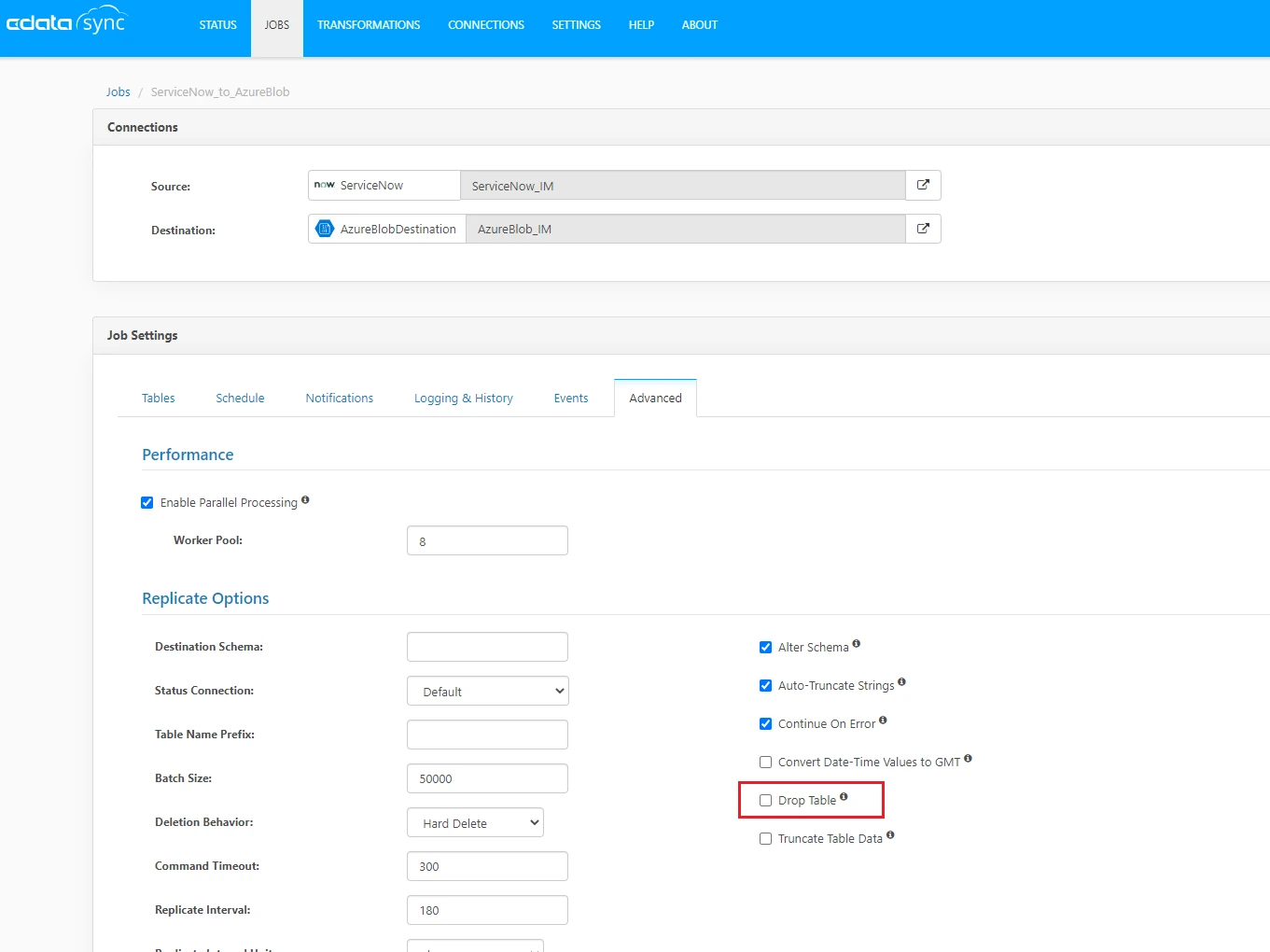The height and width of the screenshot is (952, 1270).
Task: Go to TRANSFORMATIONS in the top navigation
Action: tap(369, 25)
